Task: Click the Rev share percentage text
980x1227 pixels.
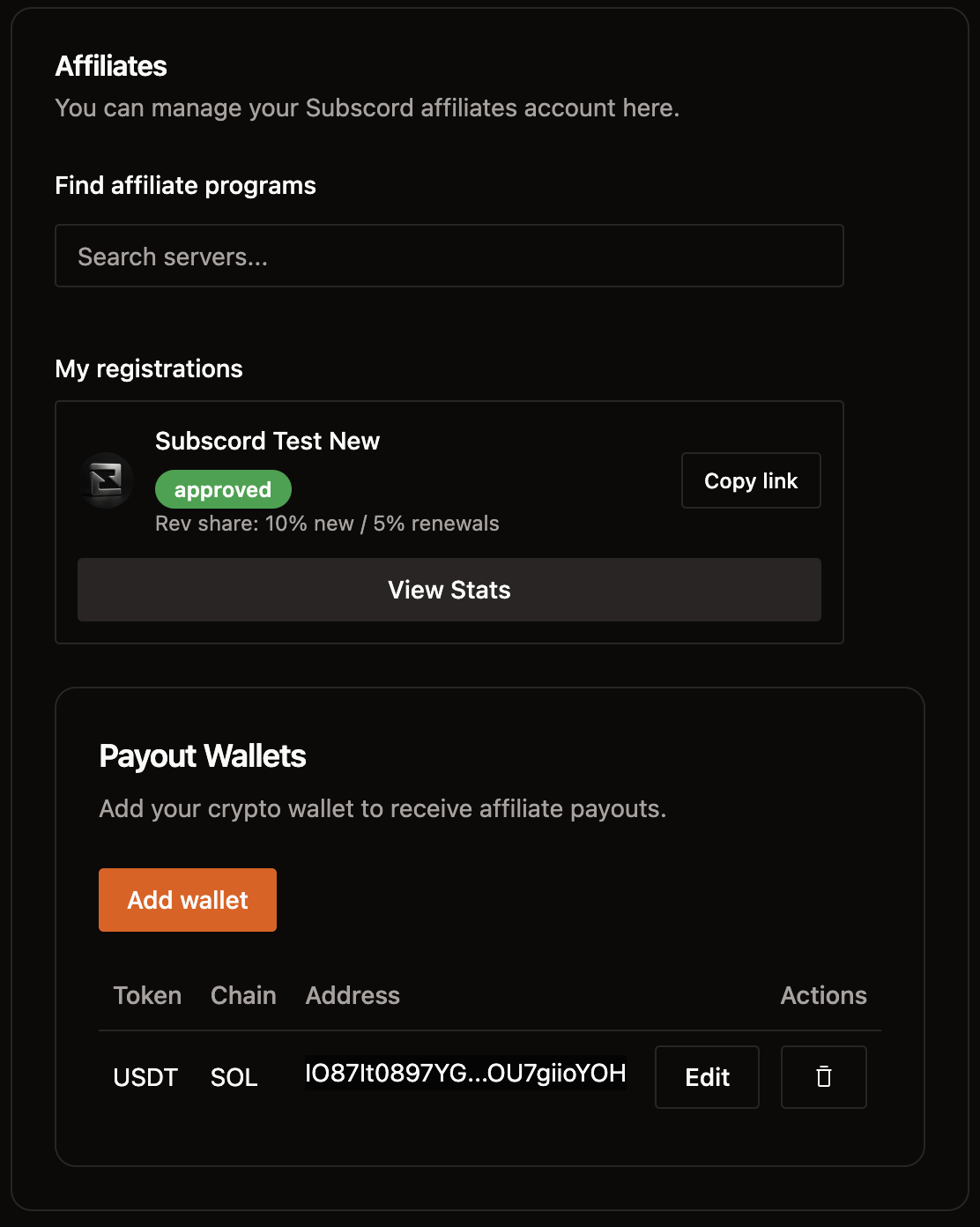Action: 327,523
